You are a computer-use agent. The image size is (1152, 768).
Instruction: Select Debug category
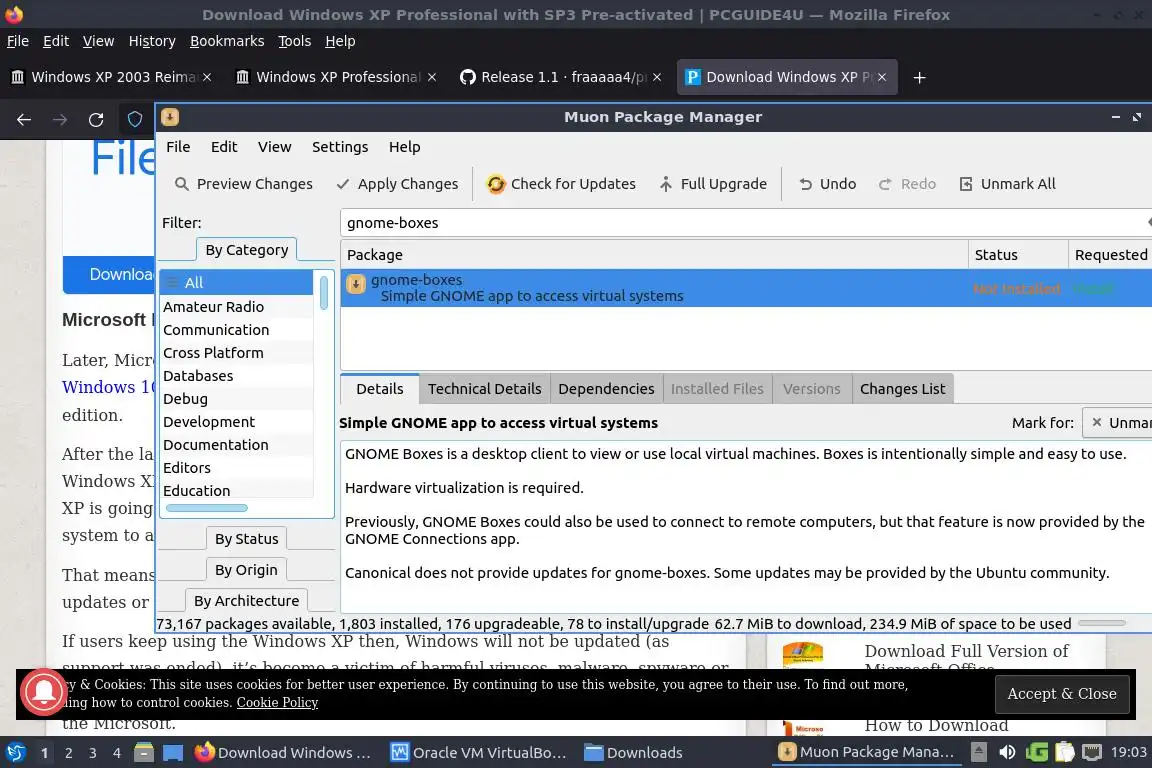pyautogui.click(x=237, y=398)
